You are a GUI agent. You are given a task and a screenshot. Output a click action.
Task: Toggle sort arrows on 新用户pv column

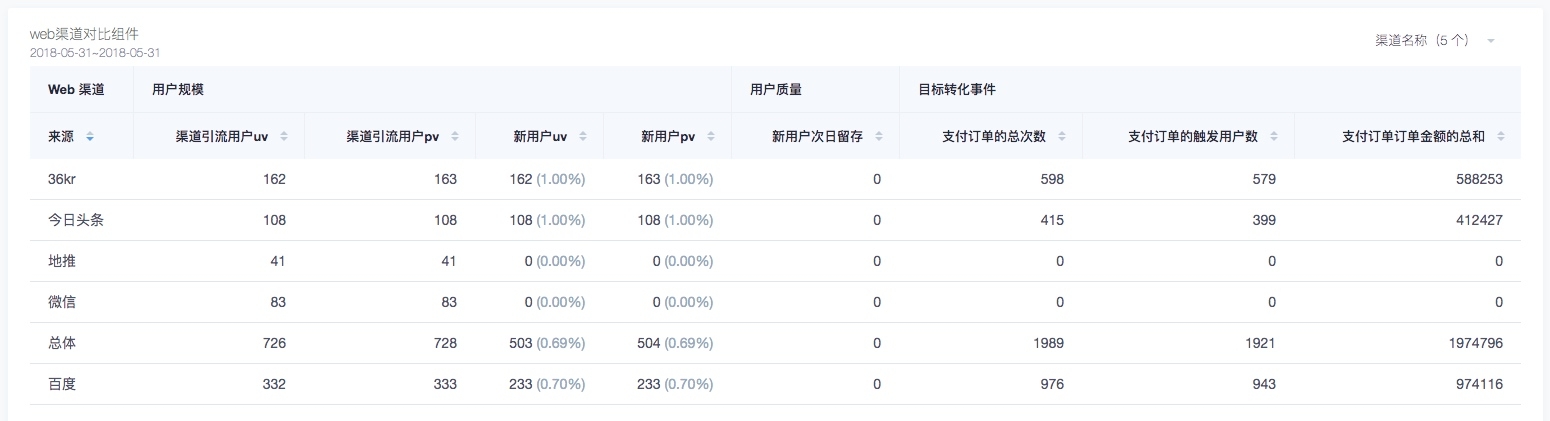tap(711, 137)
